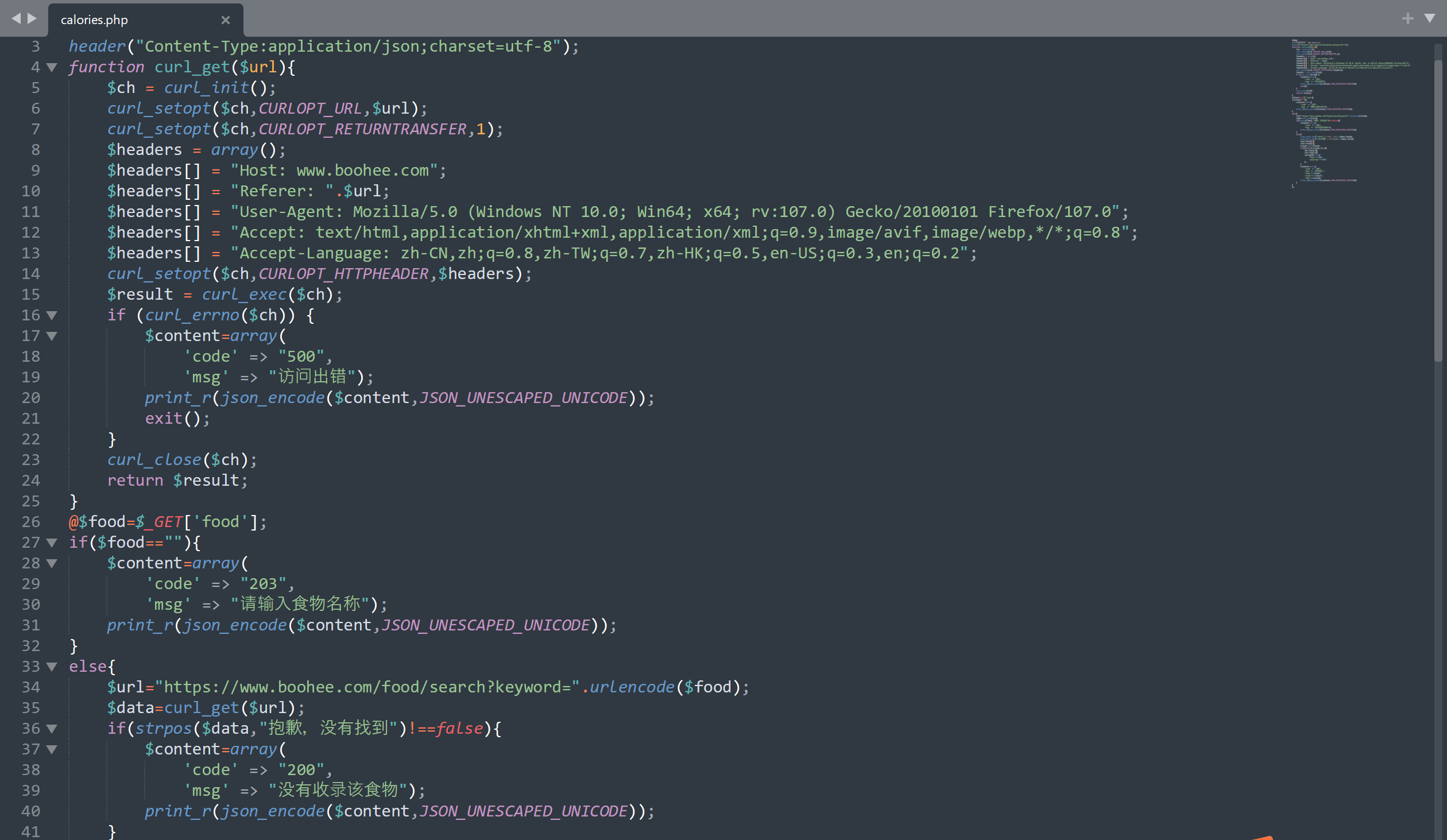Click the new tab plus icon
The height and width of the screenshot is (840, 1447).
click(x=1407, y=18)
